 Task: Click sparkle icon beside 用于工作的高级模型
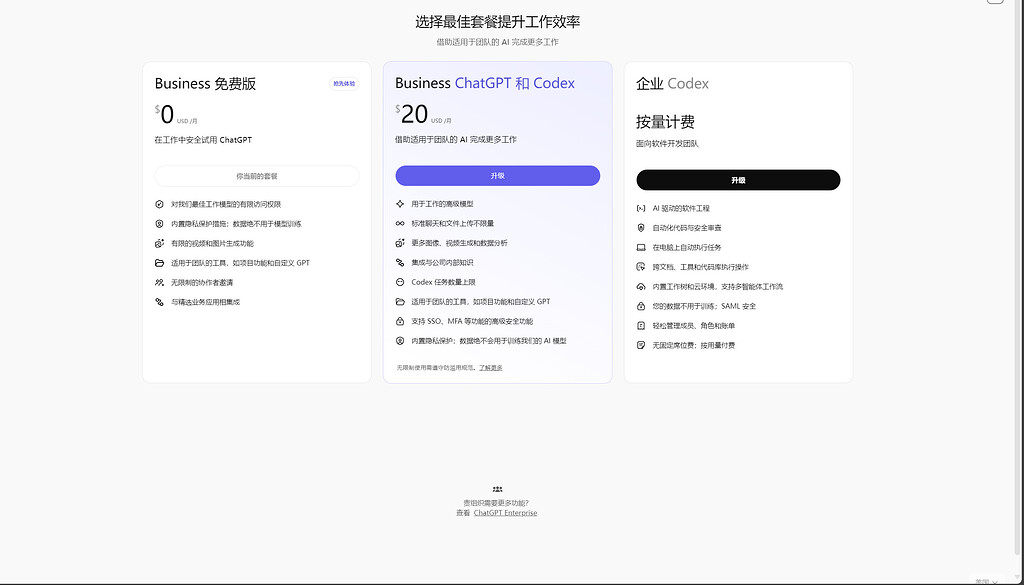[x=400, y=204]
